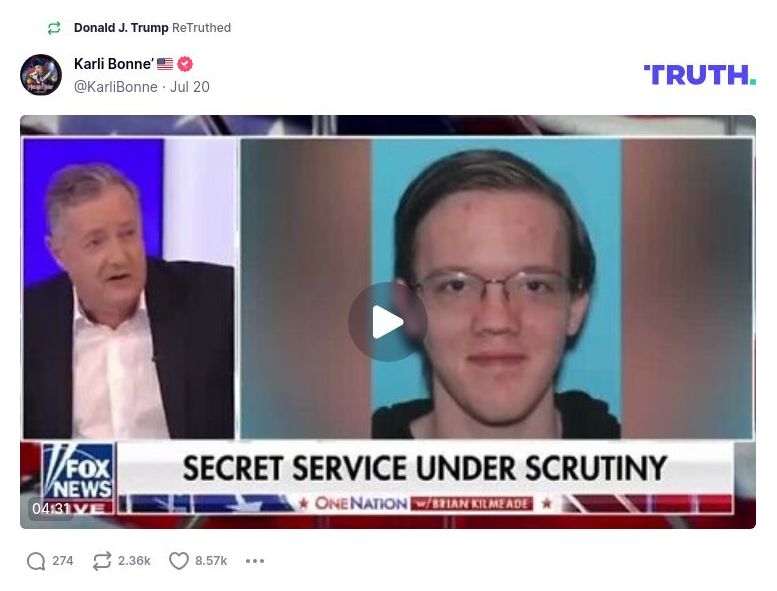
Task: Open Donald J. Trump profile link
Action: (121, 28)
